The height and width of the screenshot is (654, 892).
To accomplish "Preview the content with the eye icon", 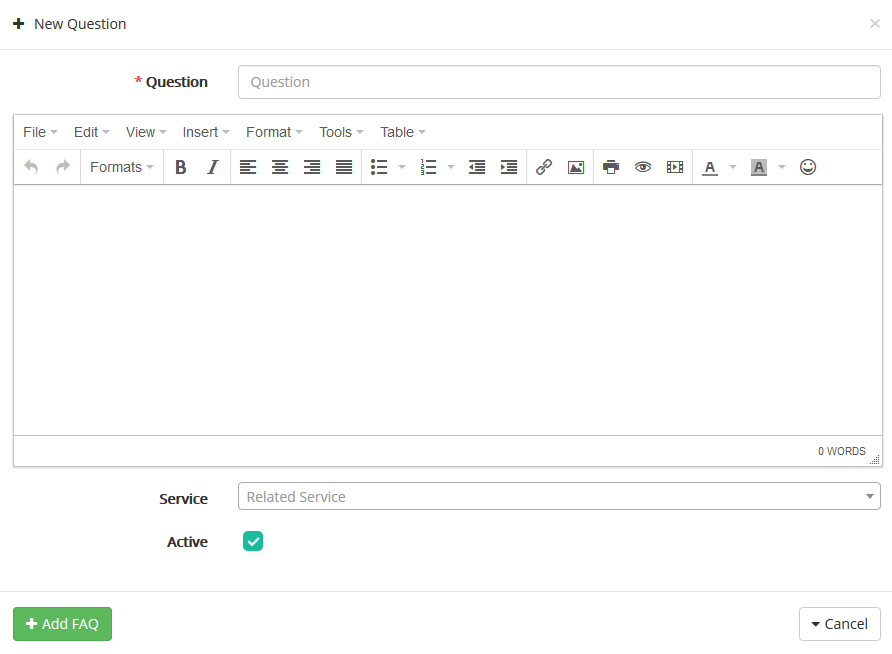I will (643, 167).
